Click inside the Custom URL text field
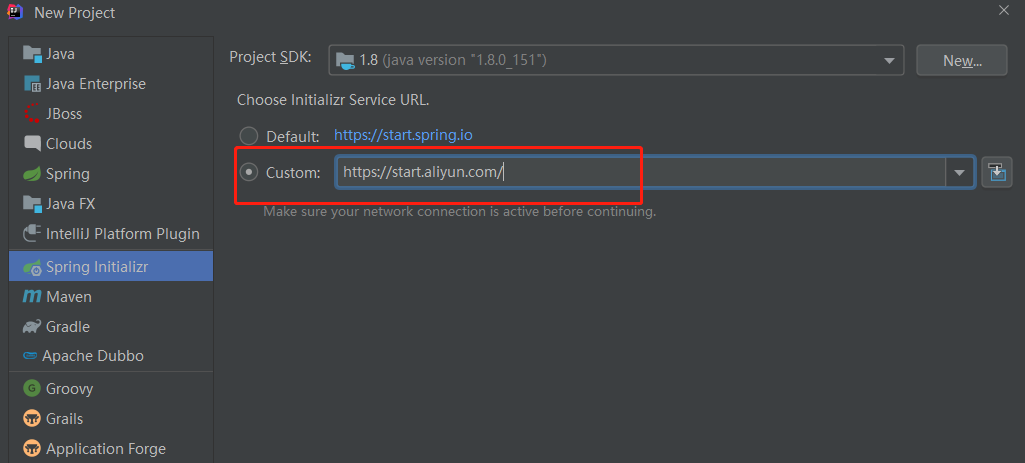Viewport: 1025px width, 463px height. click(x=641, y=173)
